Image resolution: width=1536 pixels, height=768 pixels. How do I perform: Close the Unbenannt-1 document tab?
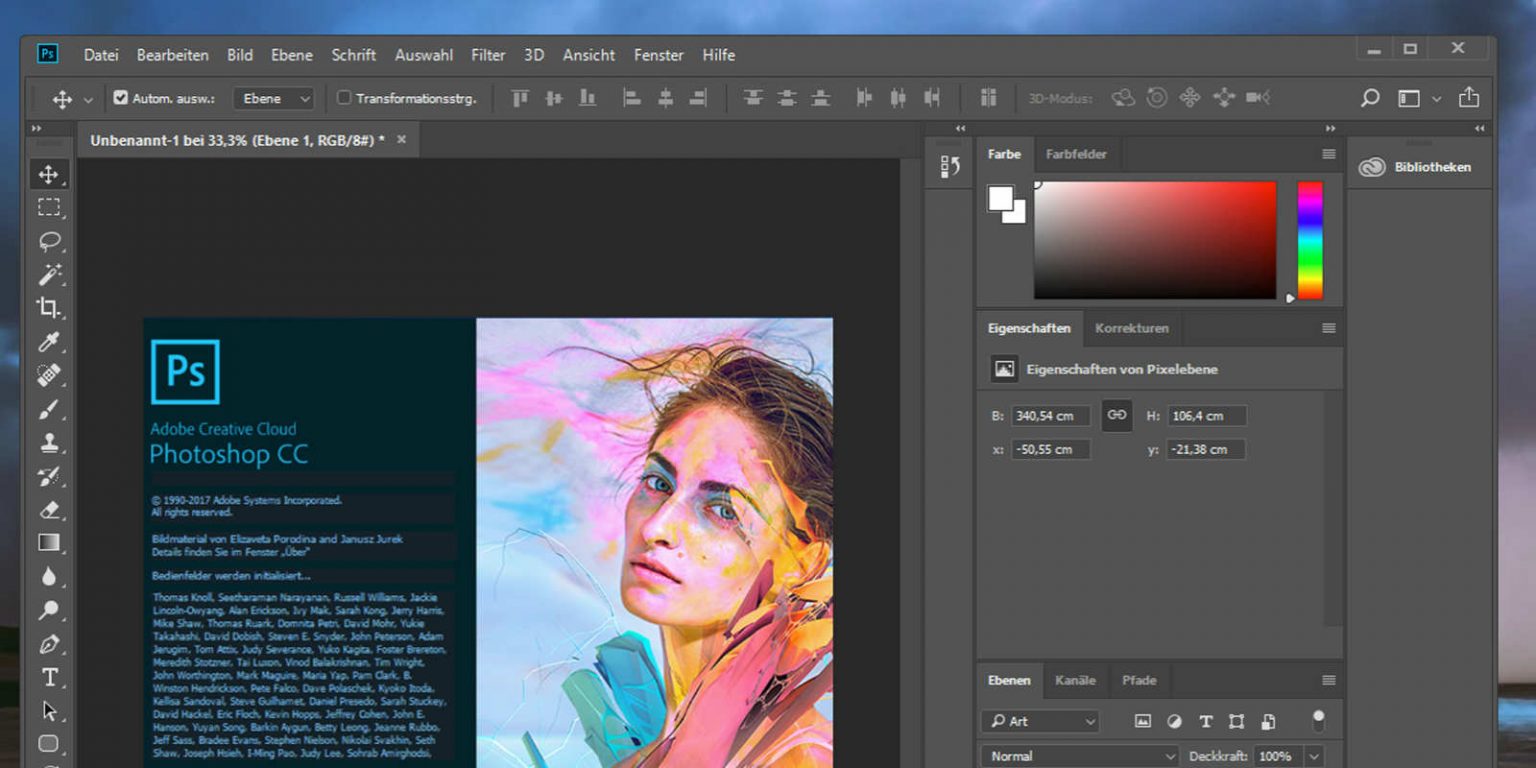(401, 140)
